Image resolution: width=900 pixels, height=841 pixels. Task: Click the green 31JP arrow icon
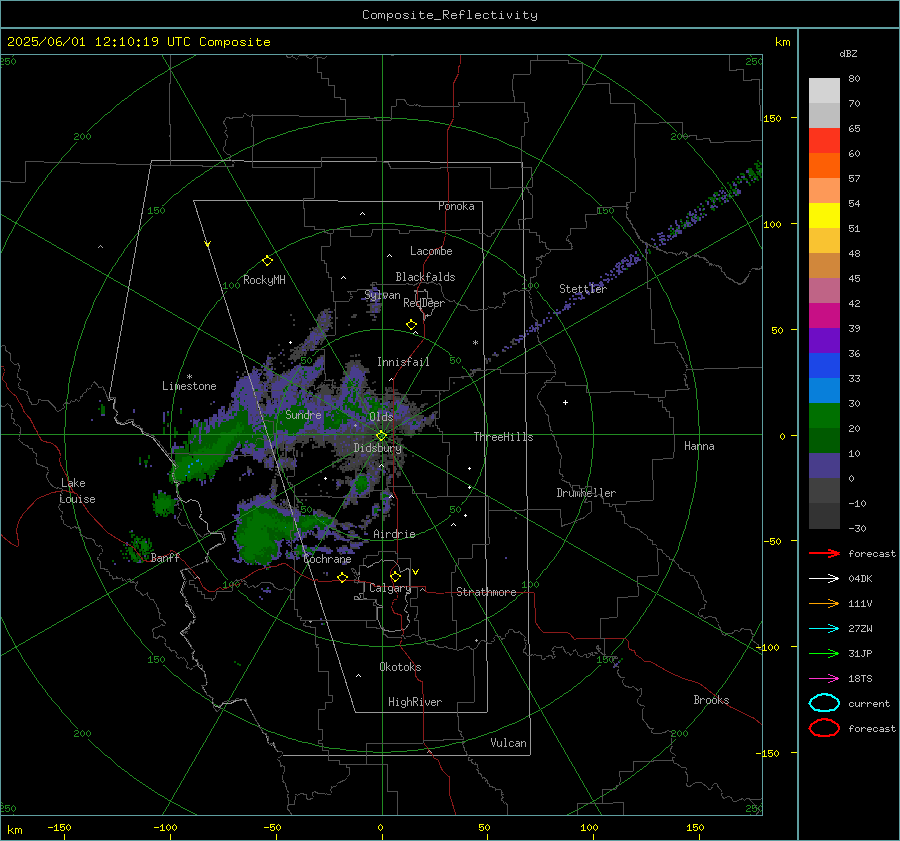(x=824, y=653)
